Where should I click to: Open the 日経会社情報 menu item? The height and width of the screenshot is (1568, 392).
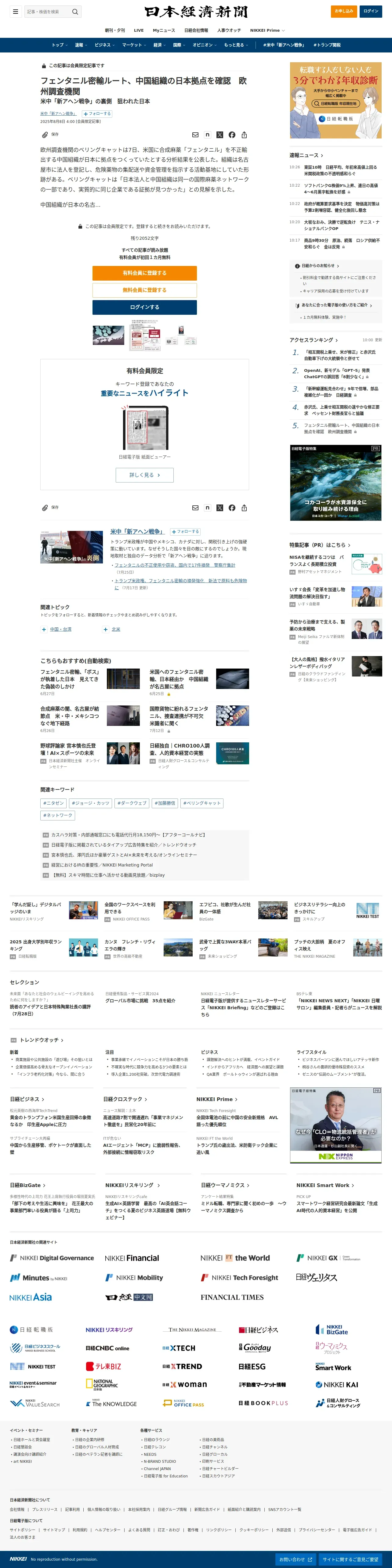[x=196, y=30]
